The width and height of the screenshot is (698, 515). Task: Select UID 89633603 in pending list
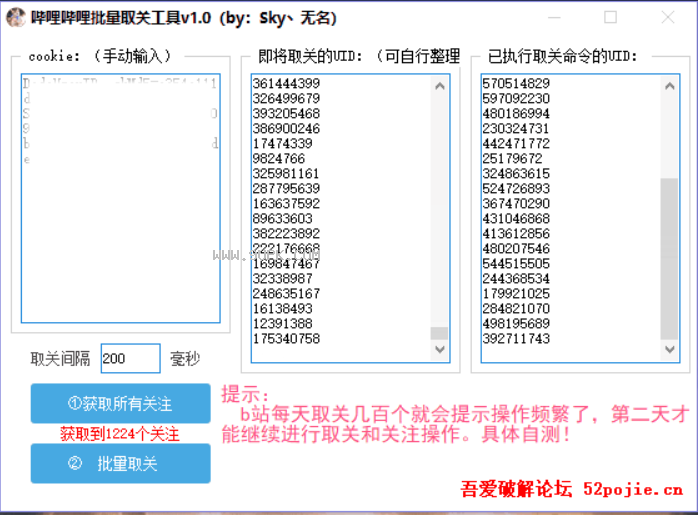click(x=283, y=219)
